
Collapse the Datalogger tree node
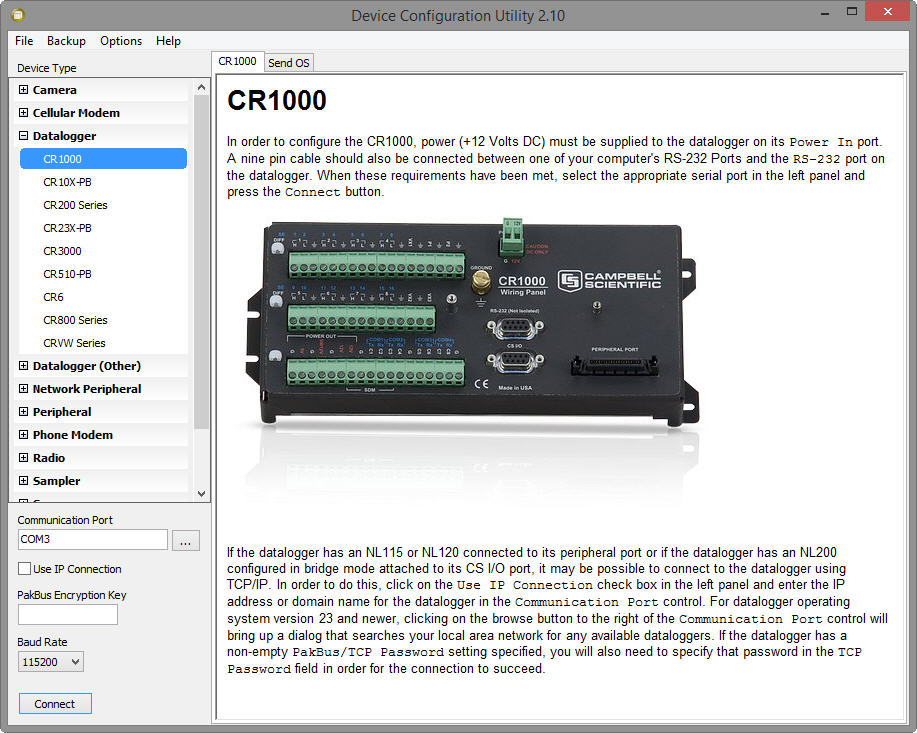click(x=24, y=136)
